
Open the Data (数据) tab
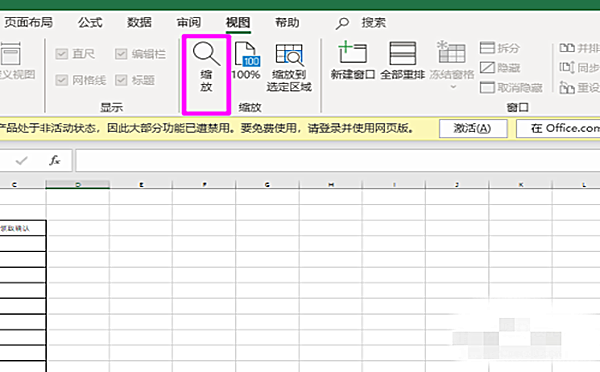[139, 23]
